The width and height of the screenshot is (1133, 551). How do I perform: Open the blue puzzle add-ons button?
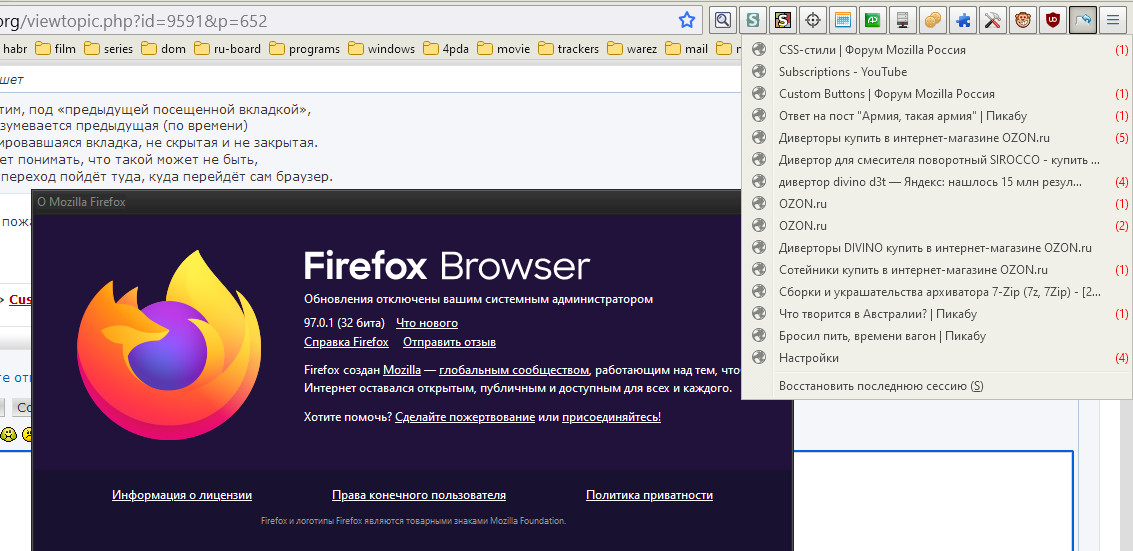pos(962,20)
